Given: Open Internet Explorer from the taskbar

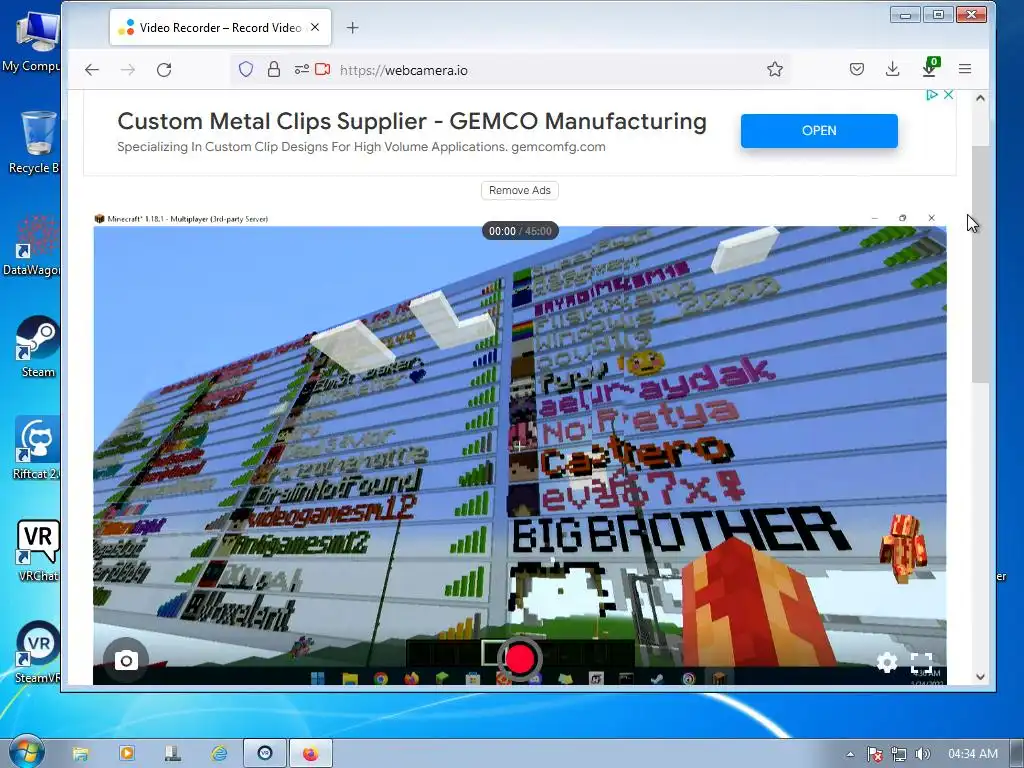Looking at the screenshot, I should point(219,754).
